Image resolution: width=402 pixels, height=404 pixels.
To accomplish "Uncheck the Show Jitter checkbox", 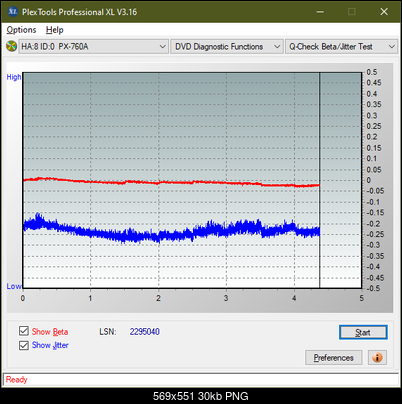I will point(24,345).
